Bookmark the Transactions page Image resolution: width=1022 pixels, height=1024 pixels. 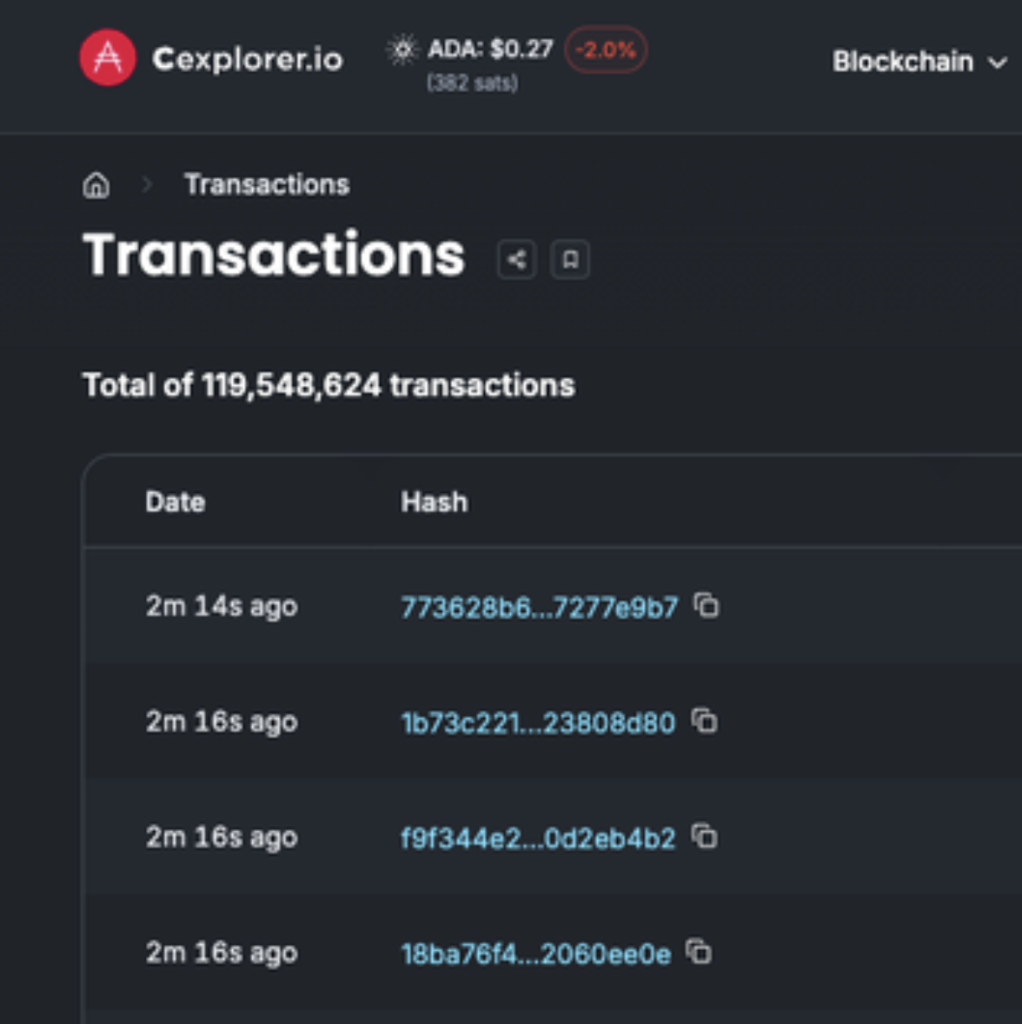point(571,259)
